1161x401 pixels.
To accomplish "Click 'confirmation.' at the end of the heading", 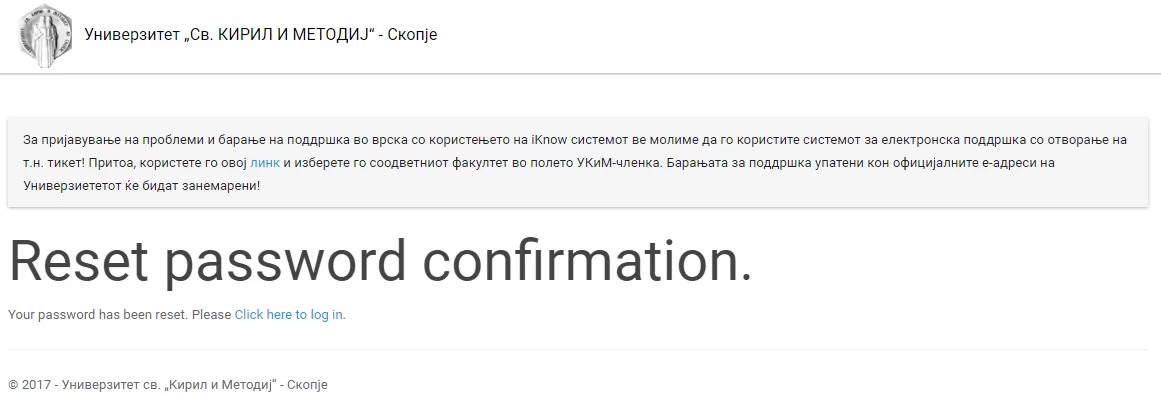I will [588, 261].
